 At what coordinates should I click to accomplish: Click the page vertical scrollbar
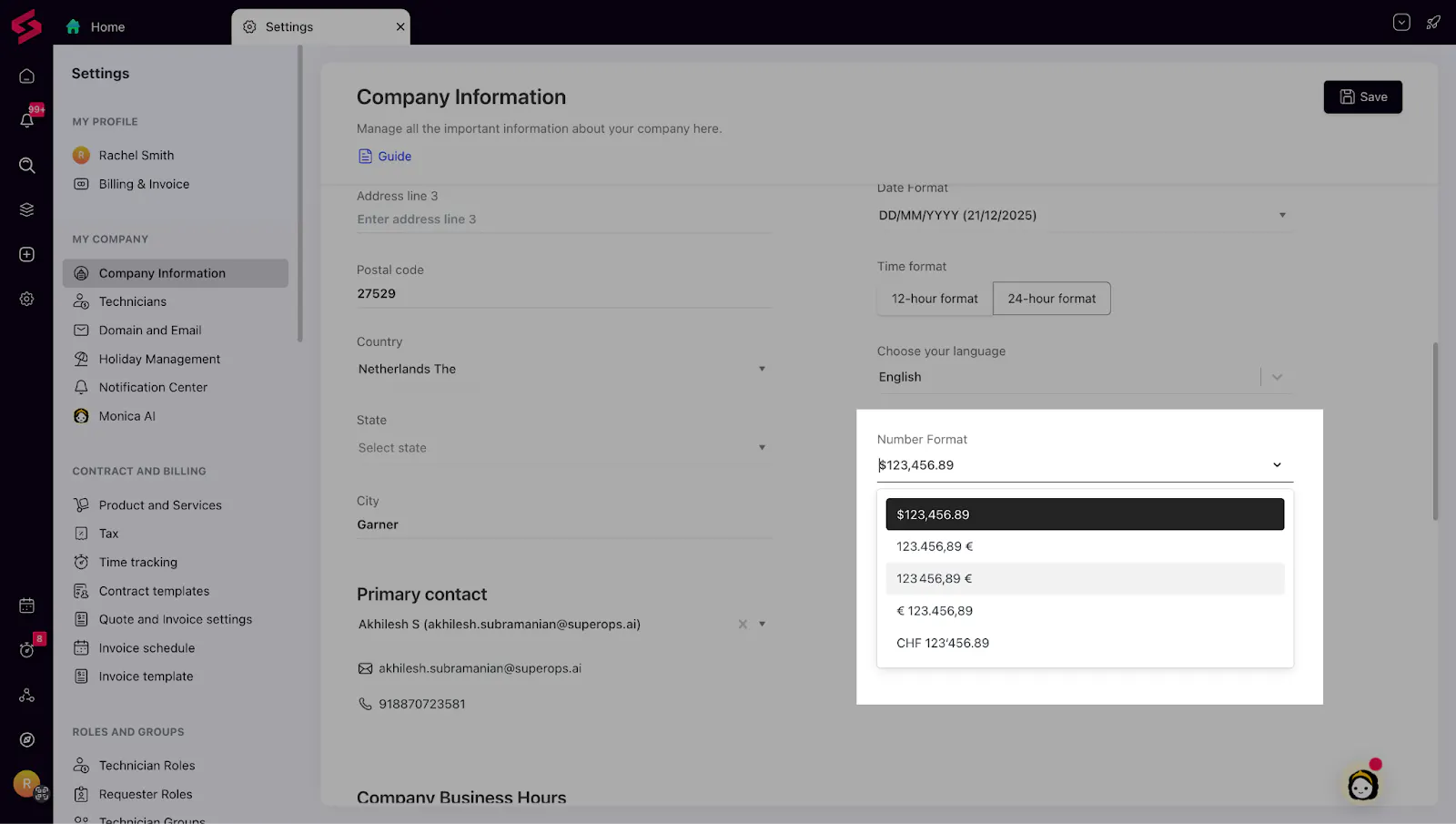(x=1435, y=431)
